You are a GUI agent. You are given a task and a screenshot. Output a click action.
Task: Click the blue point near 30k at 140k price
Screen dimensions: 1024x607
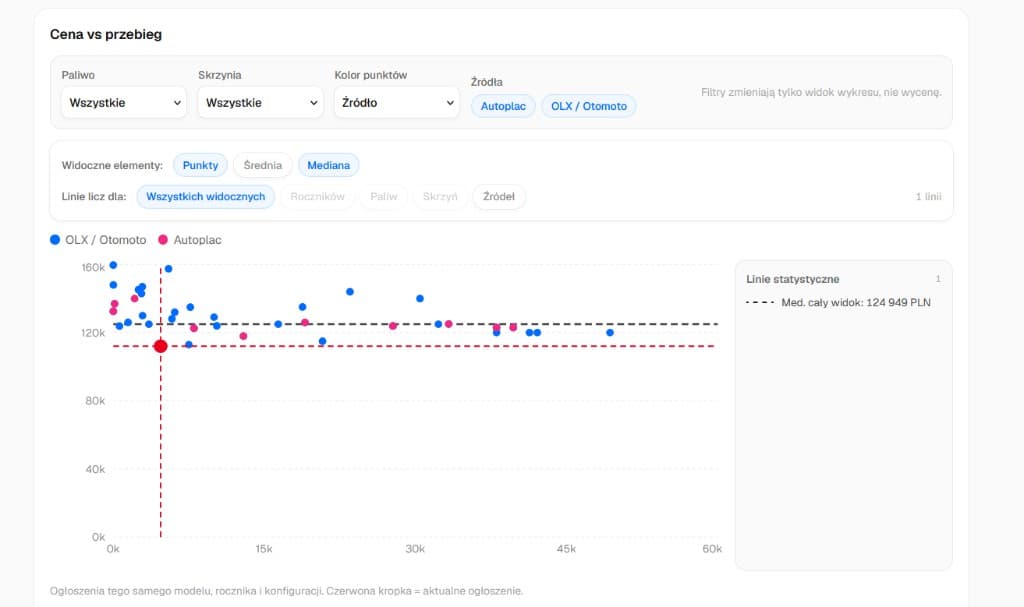[420, 299]
